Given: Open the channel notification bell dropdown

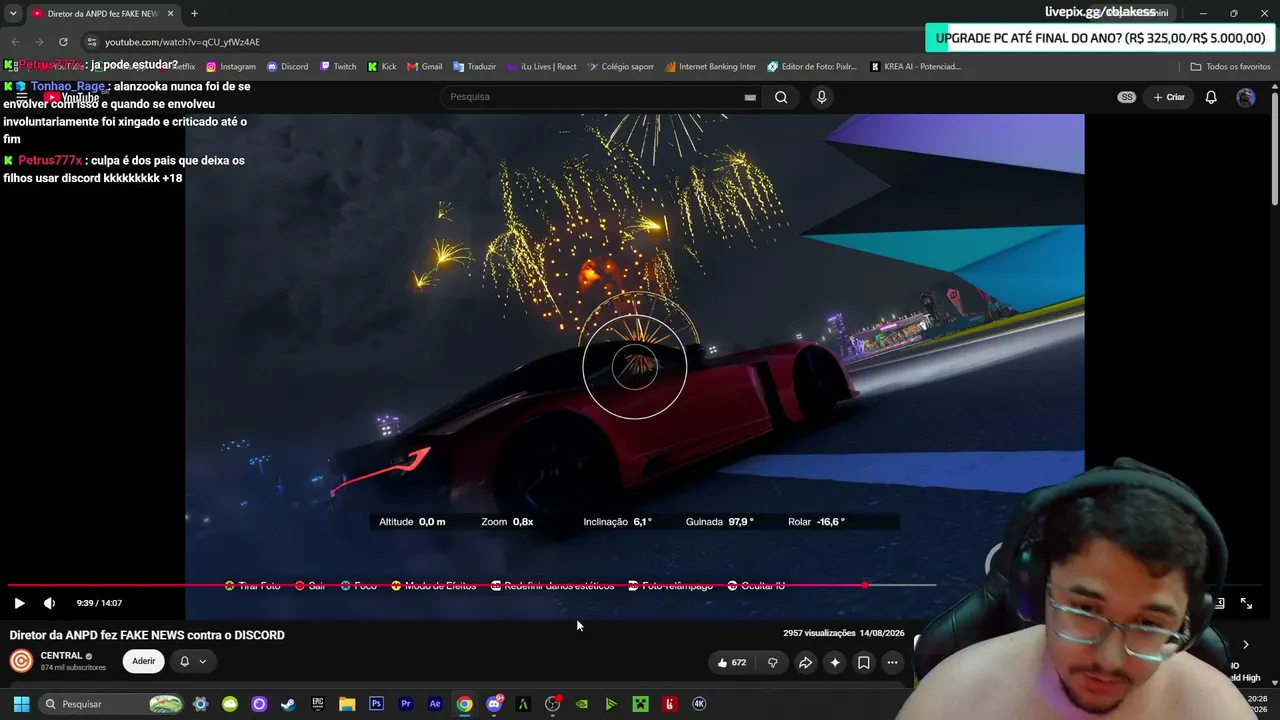Looking at the screenshot, I should click(x=193, y=661).
